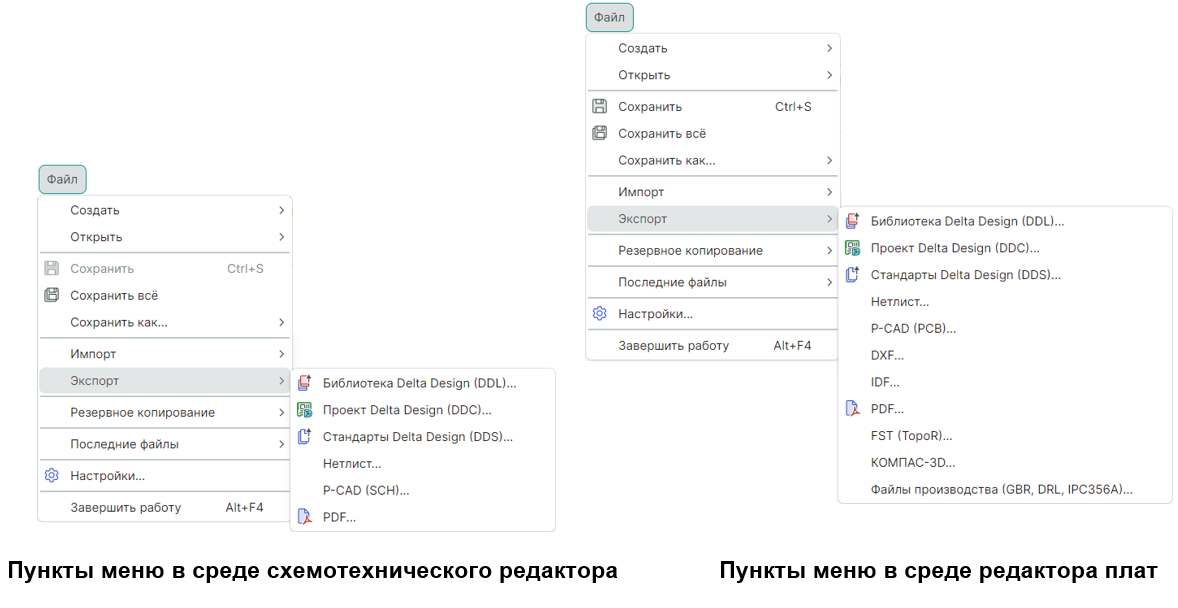Click DDC project export icon in schematic submenu
The width and height of the screenshot is (1178, 608).
(x=304, y=410)
